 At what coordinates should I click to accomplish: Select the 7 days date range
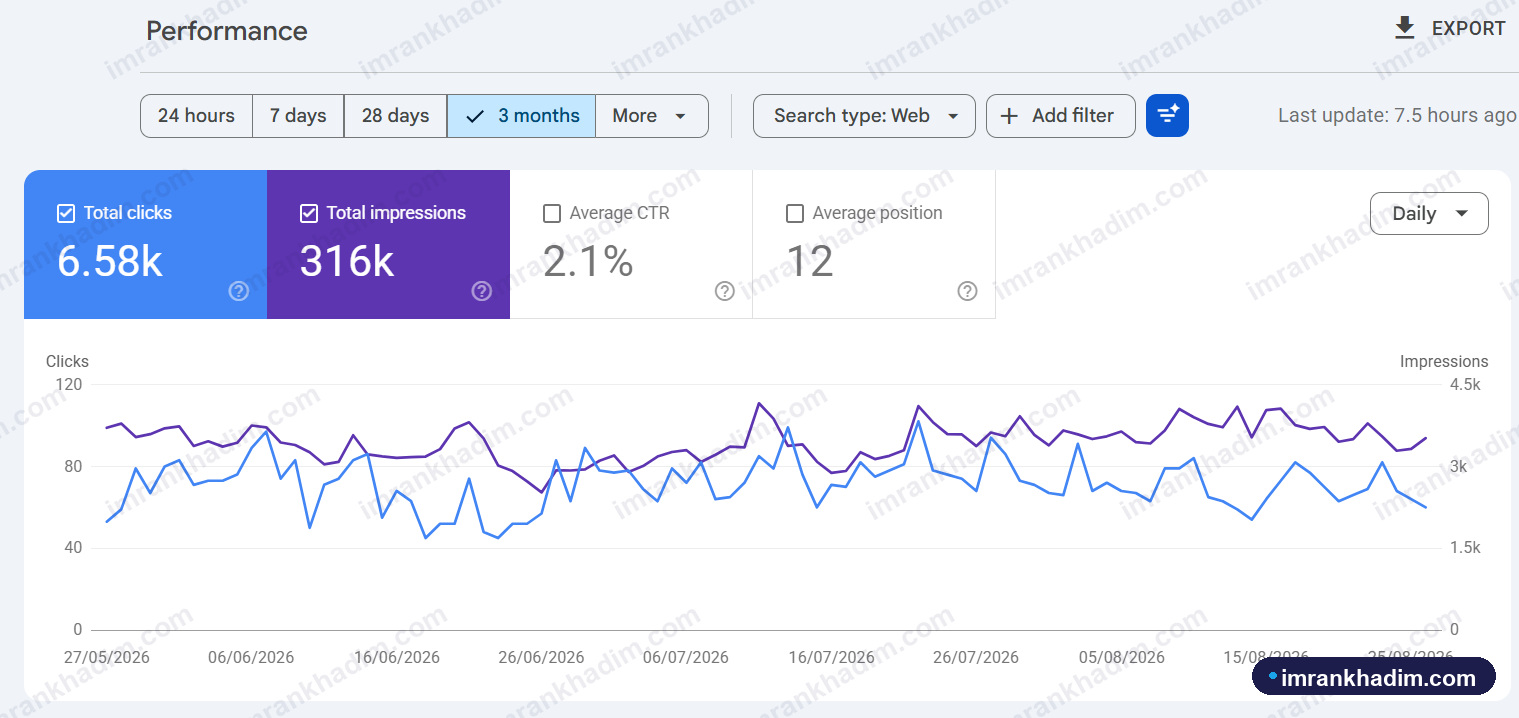tap(298, 116)
